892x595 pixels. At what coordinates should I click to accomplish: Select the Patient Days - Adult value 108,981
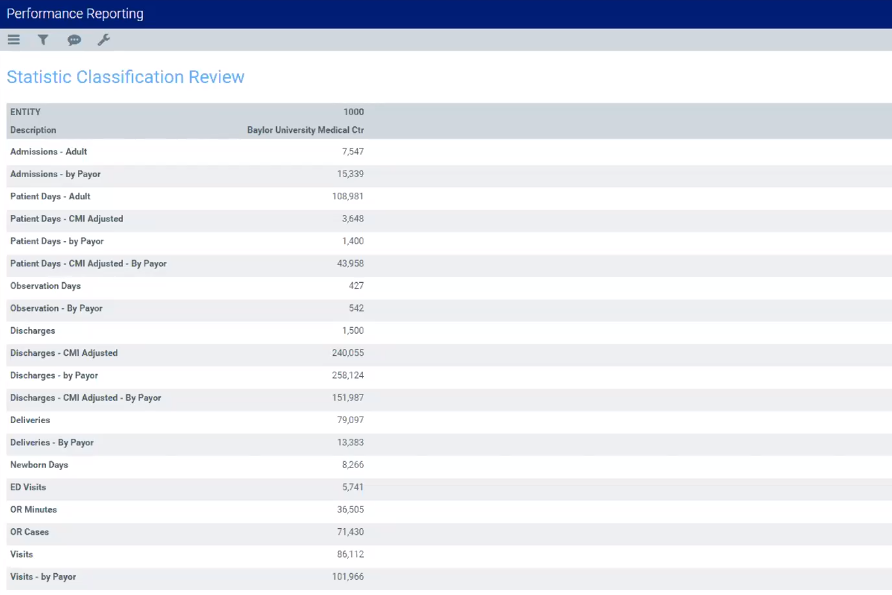coord(347,196)
